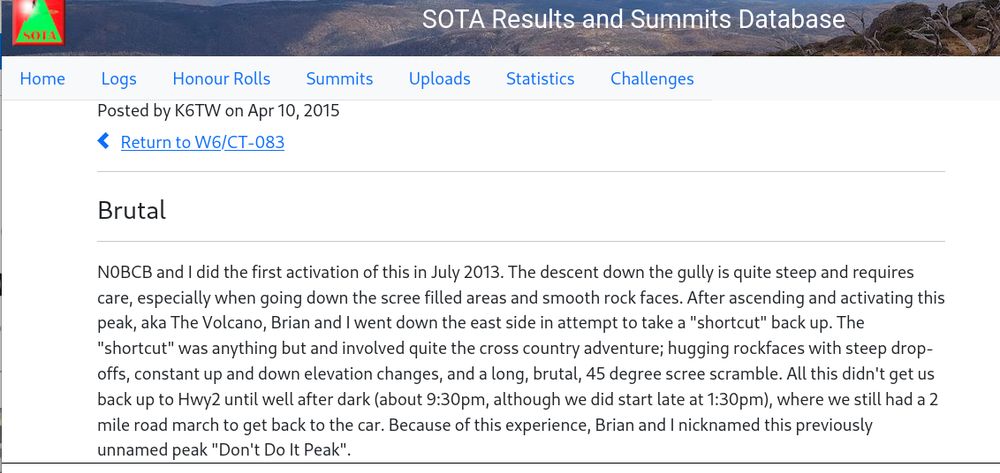This screenshot has width=1000, height=473.
Task: Go to Honour Rolls in the navigation
Action: 221,79
